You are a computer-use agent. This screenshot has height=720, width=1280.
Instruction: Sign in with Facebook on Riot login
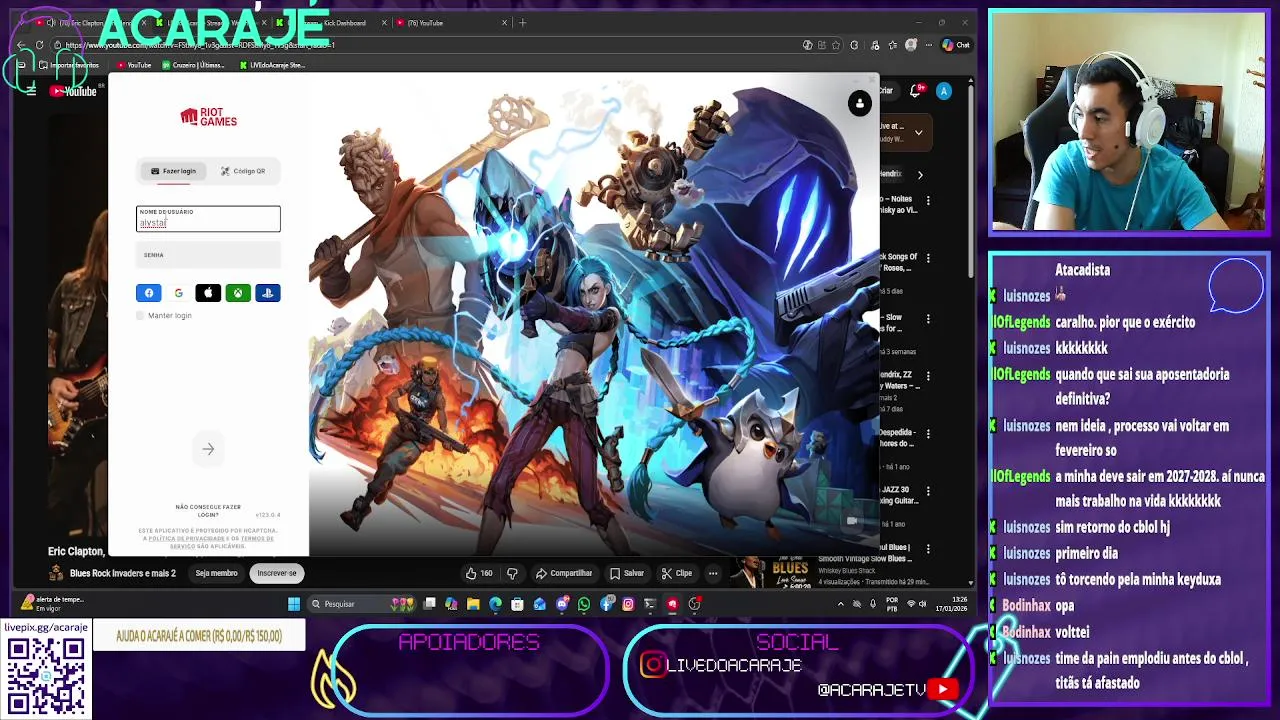[x=148, y=293]
